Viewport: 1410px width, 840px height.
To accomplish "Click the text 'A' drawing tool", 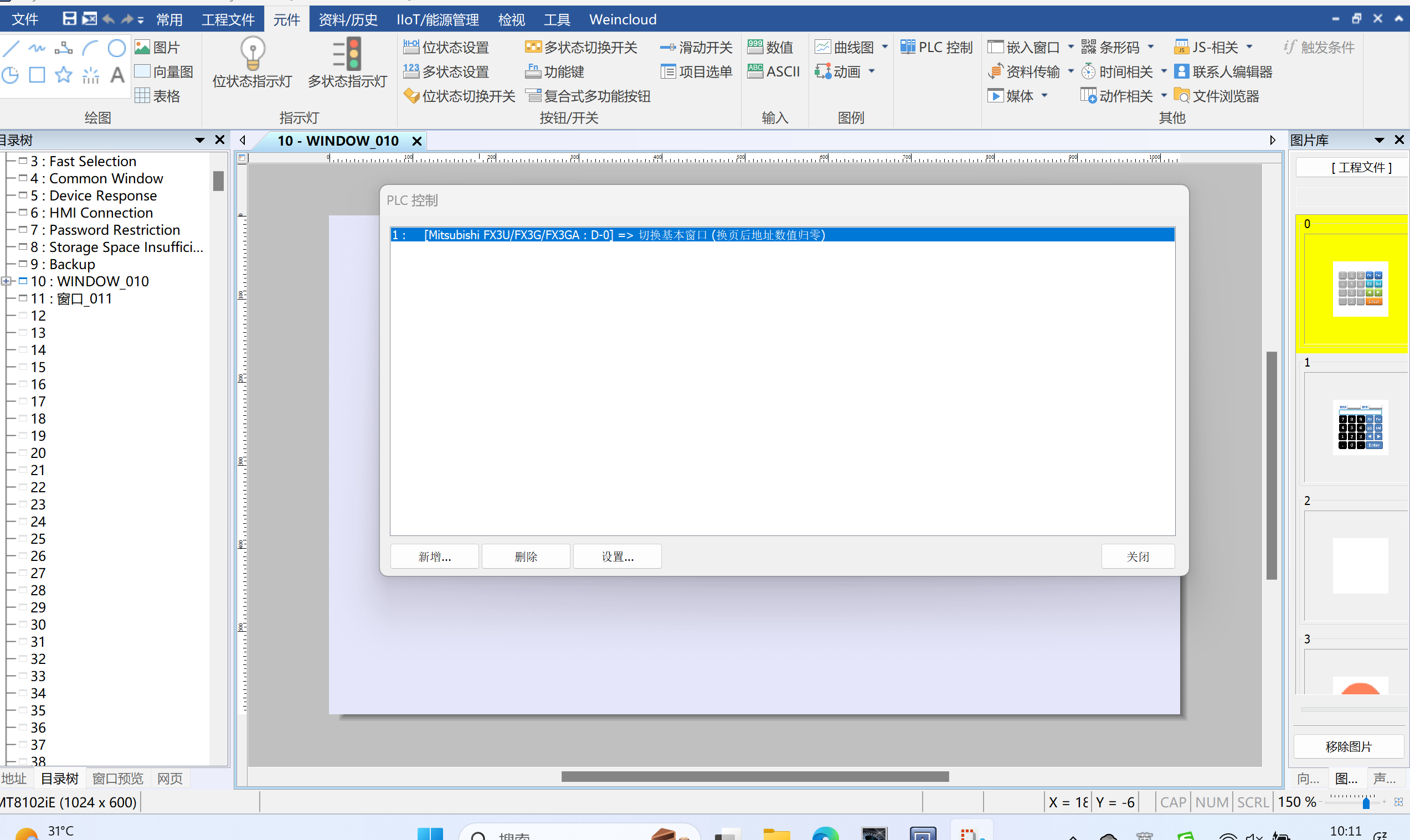I will click(117, 74).
